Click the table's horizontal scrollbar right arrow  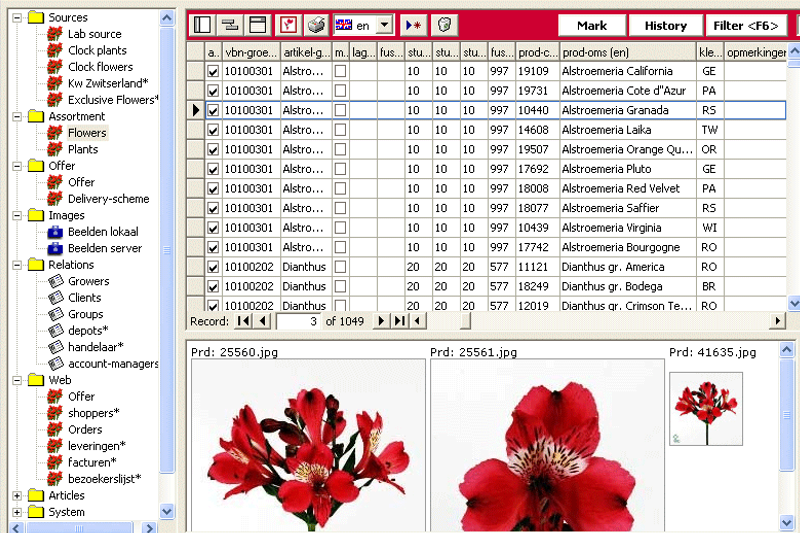[778, 321]
